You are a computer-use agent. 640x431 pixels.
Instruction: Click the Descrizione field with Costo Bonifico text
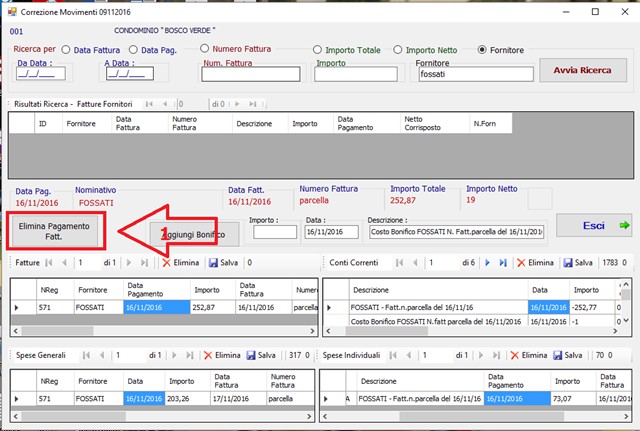tap(457, 232)
